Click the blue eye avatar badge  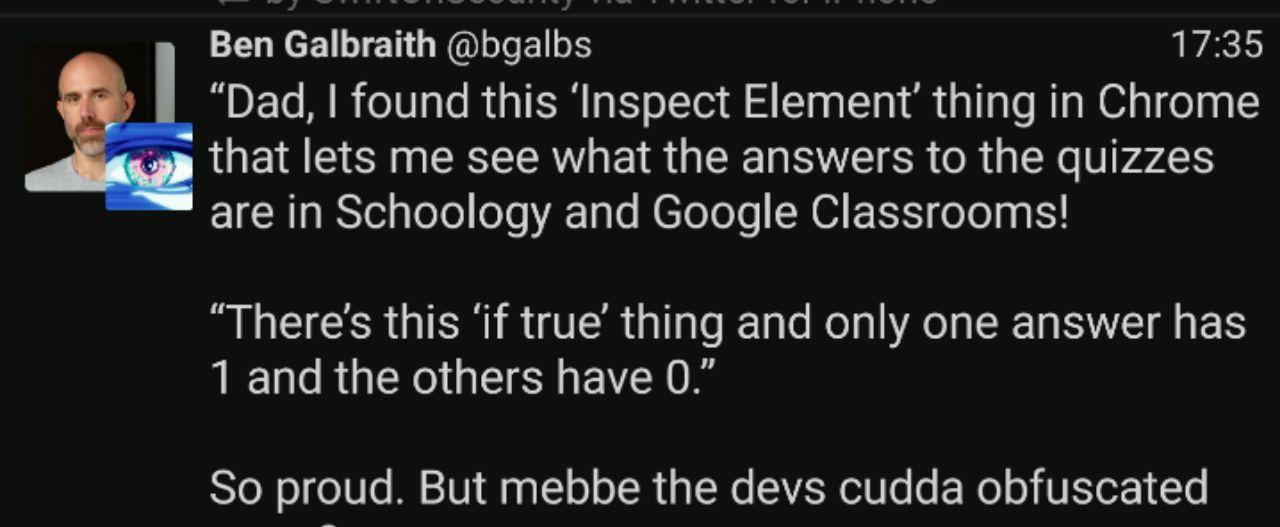tap(149, 166)
